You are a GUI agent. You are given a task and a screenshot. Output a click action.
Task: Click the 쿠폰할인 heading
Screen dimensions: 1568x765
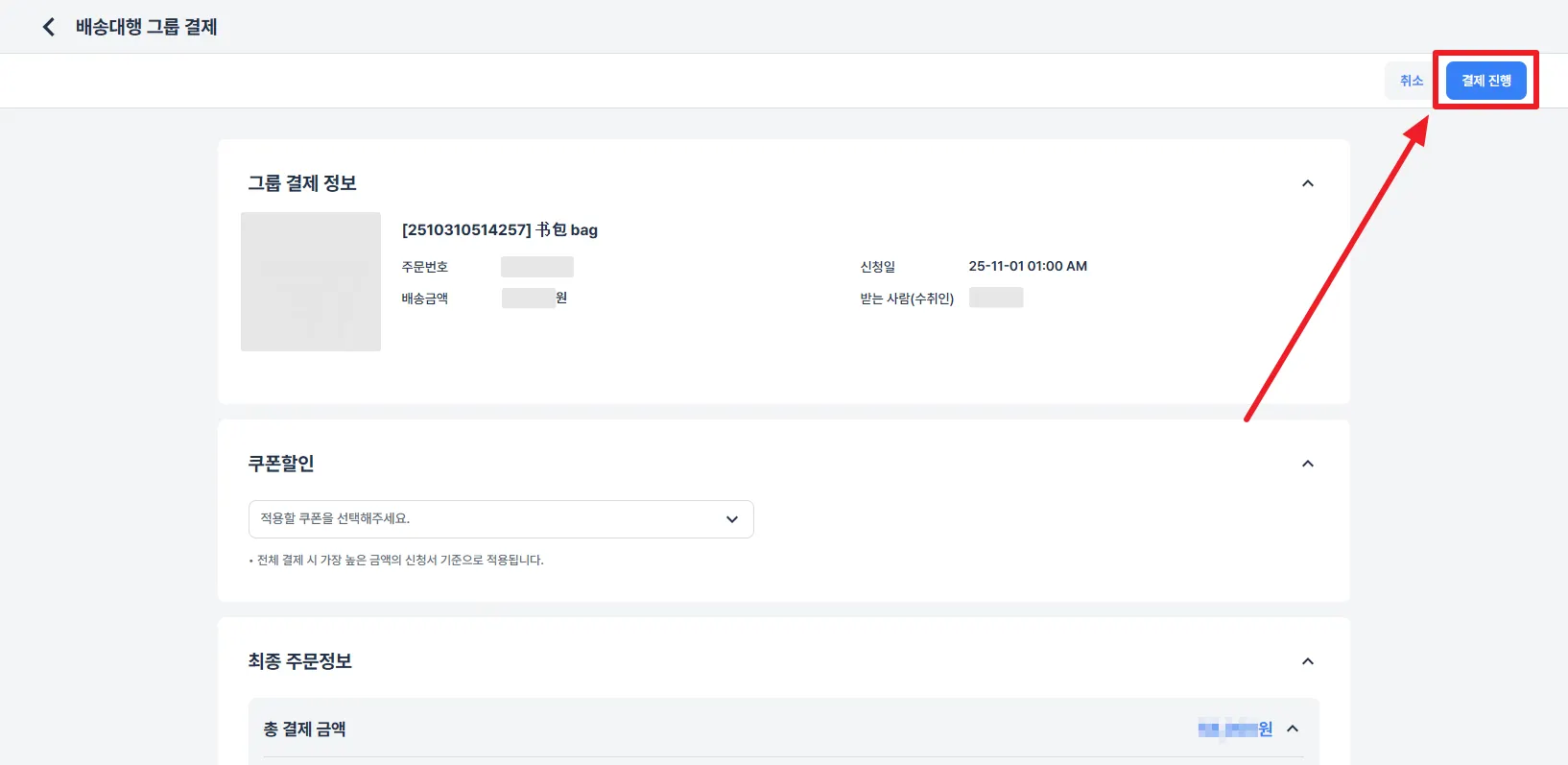(281, 464)
